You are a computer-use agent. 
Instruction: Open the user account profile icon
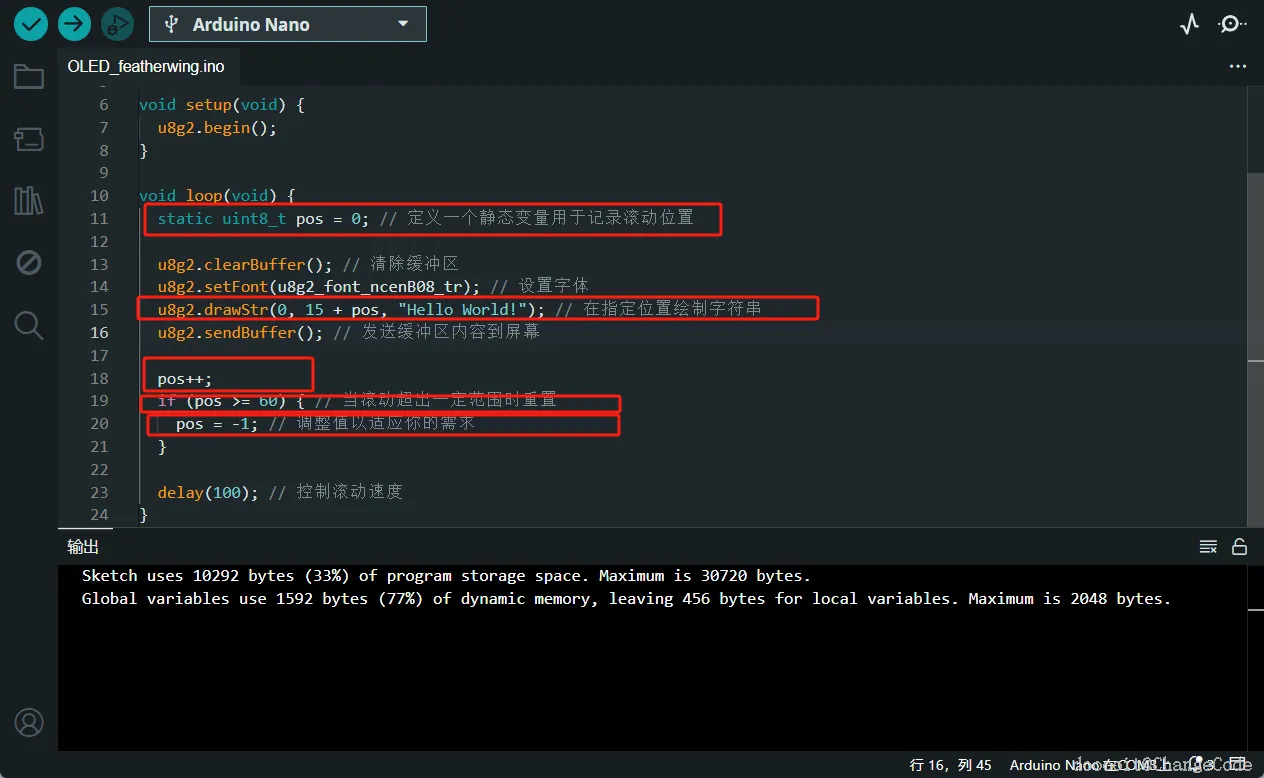point(29,722)
